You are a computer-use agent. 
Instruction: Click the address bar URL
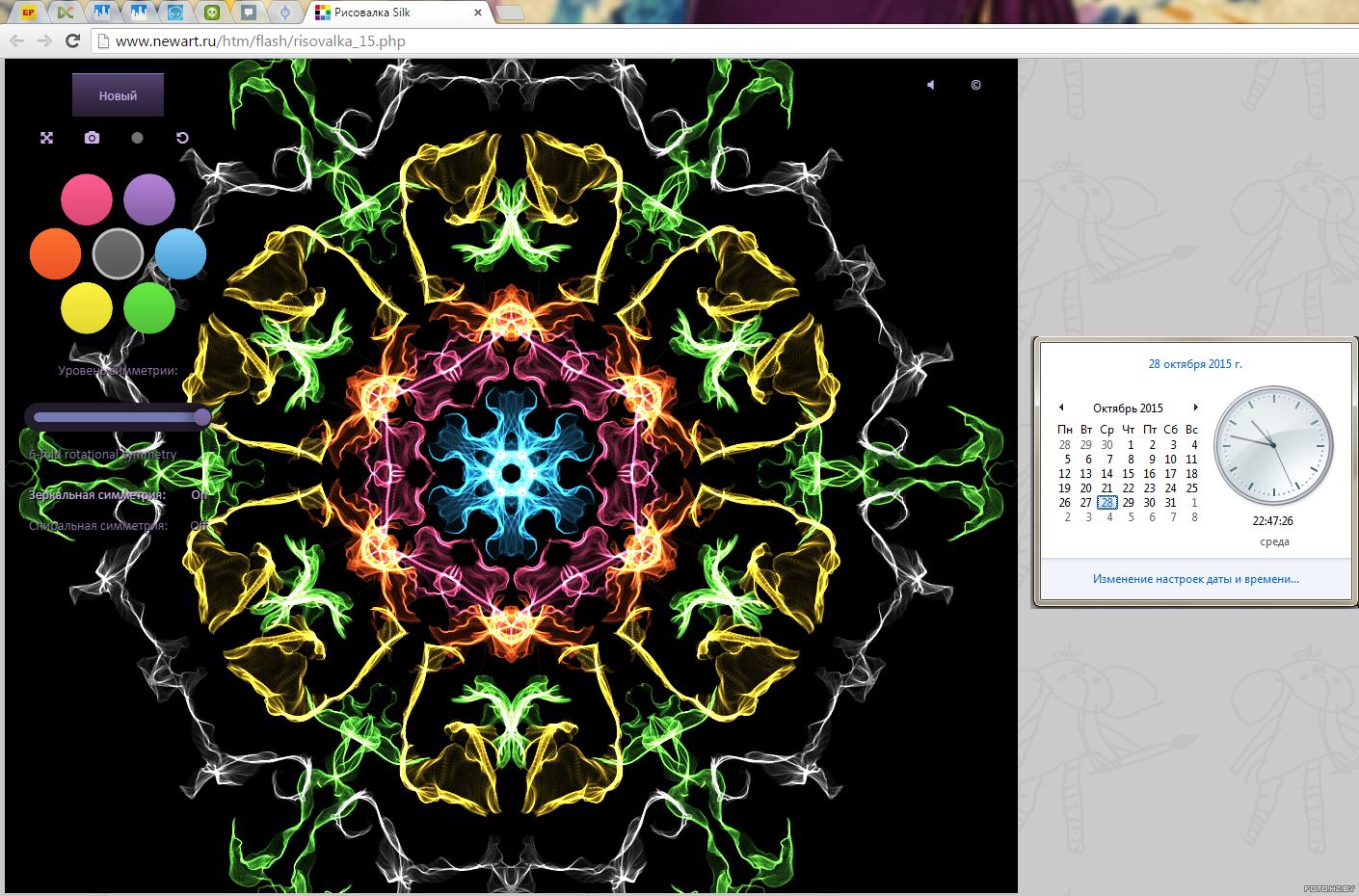click(x=260, y=41)
